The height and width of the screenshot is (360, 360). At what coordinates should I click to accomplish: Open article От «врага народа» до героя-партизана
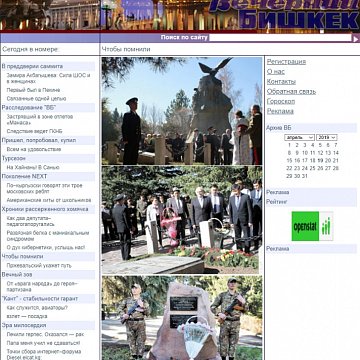tap(42, 286)
